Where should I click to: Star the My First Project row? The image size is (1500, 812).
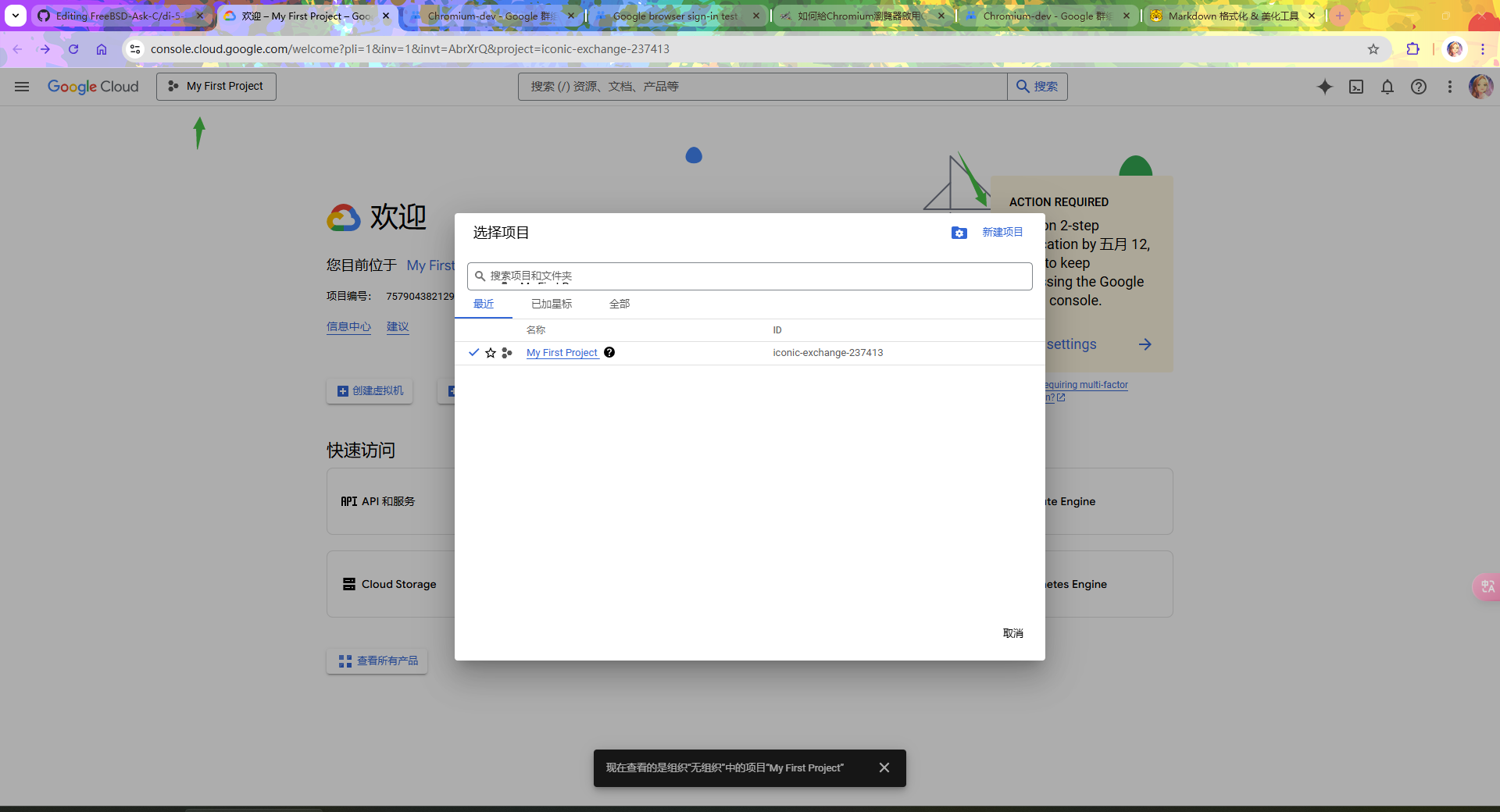pyautogui.click(x=491, y=353)
